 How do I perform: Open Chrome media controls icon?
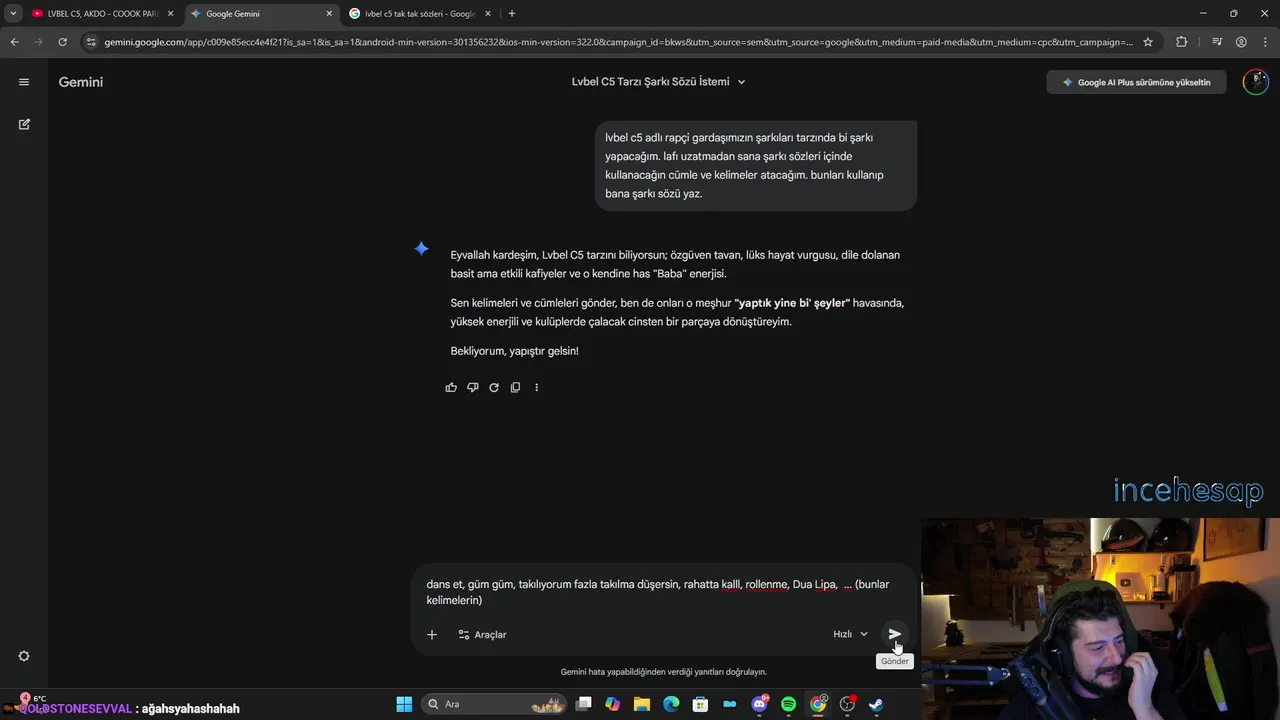(x=1216, y=42)
